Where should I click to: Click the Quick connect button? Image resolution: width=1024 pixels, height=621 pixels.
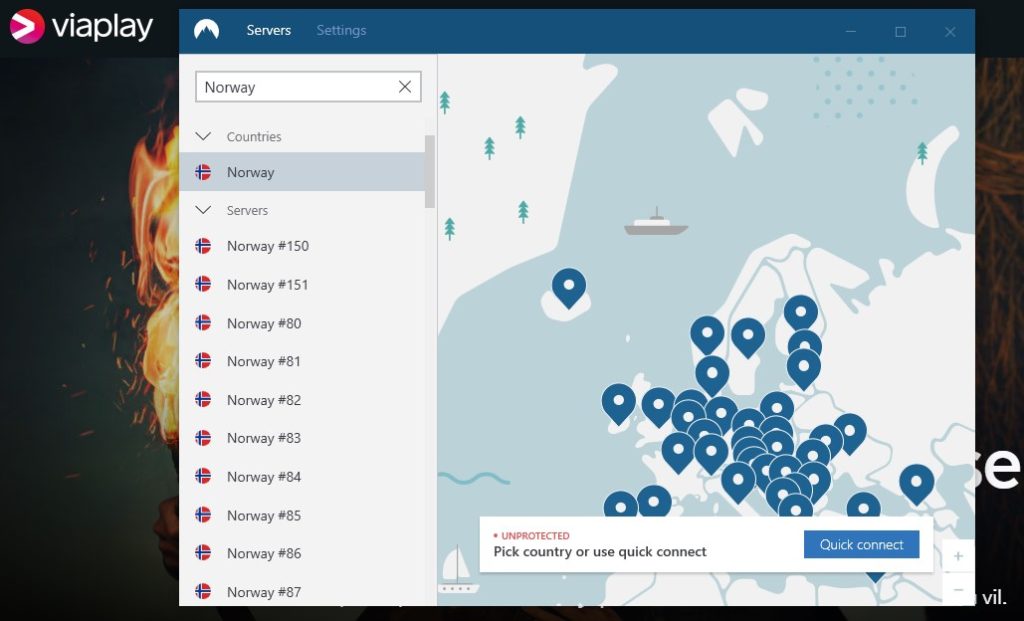(x=861, y=545)
